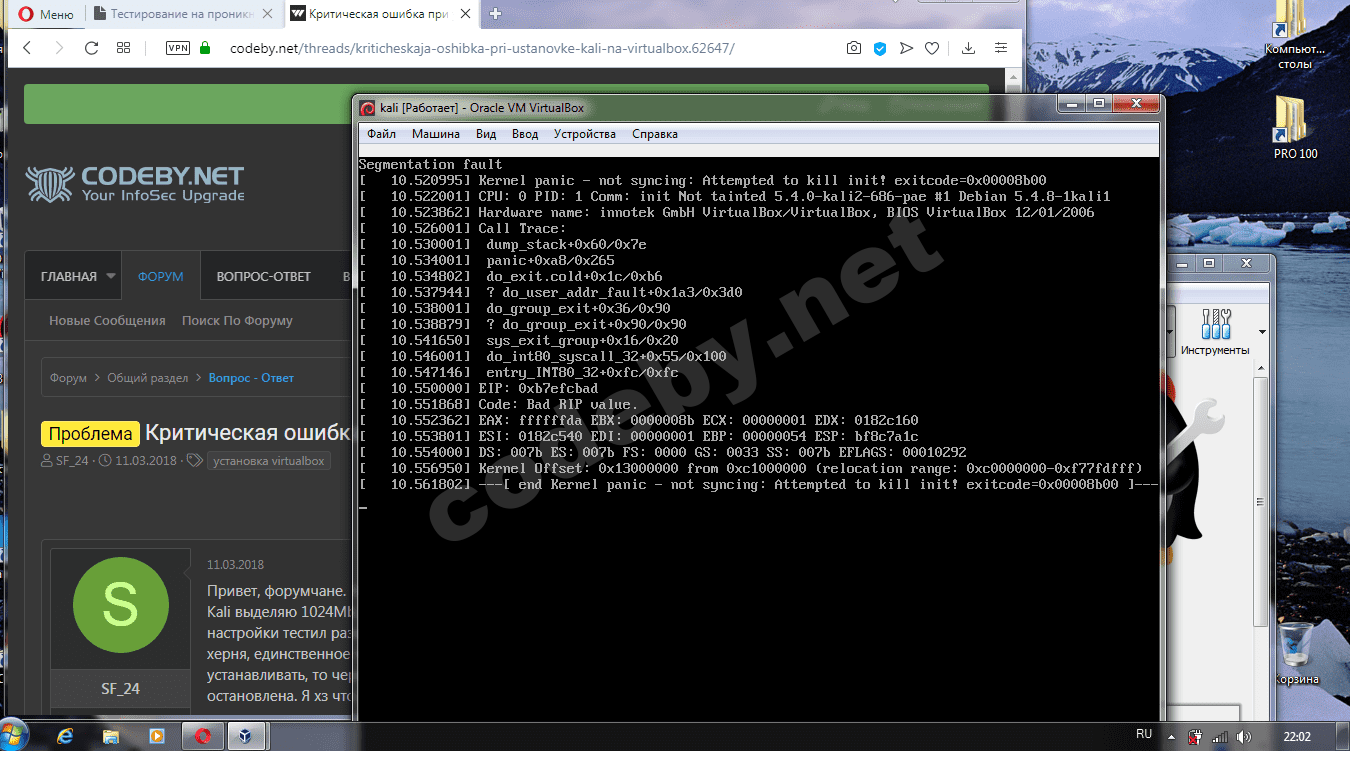The width and height of the screenshot is (1366, 768).
Task: Open the Устройства menu in VirtualBox
Action: (x=585, y=134)
